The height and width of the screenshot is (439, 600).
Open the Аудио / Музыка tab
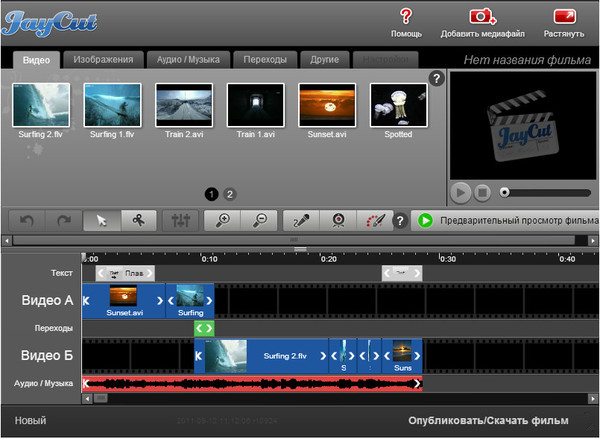pyautogui.click(x=188, y=60)
